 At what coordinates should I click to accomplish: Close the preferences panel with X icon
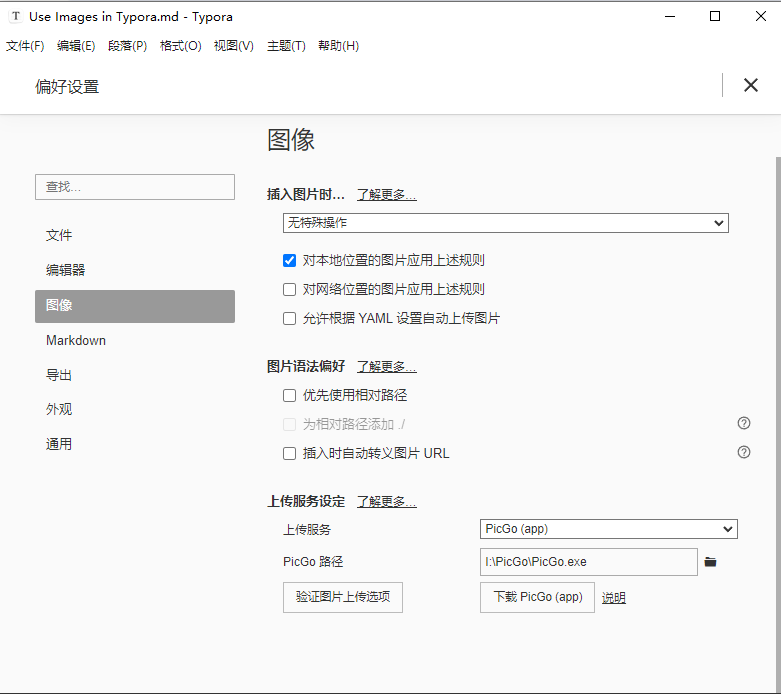[x=751, y=86]
